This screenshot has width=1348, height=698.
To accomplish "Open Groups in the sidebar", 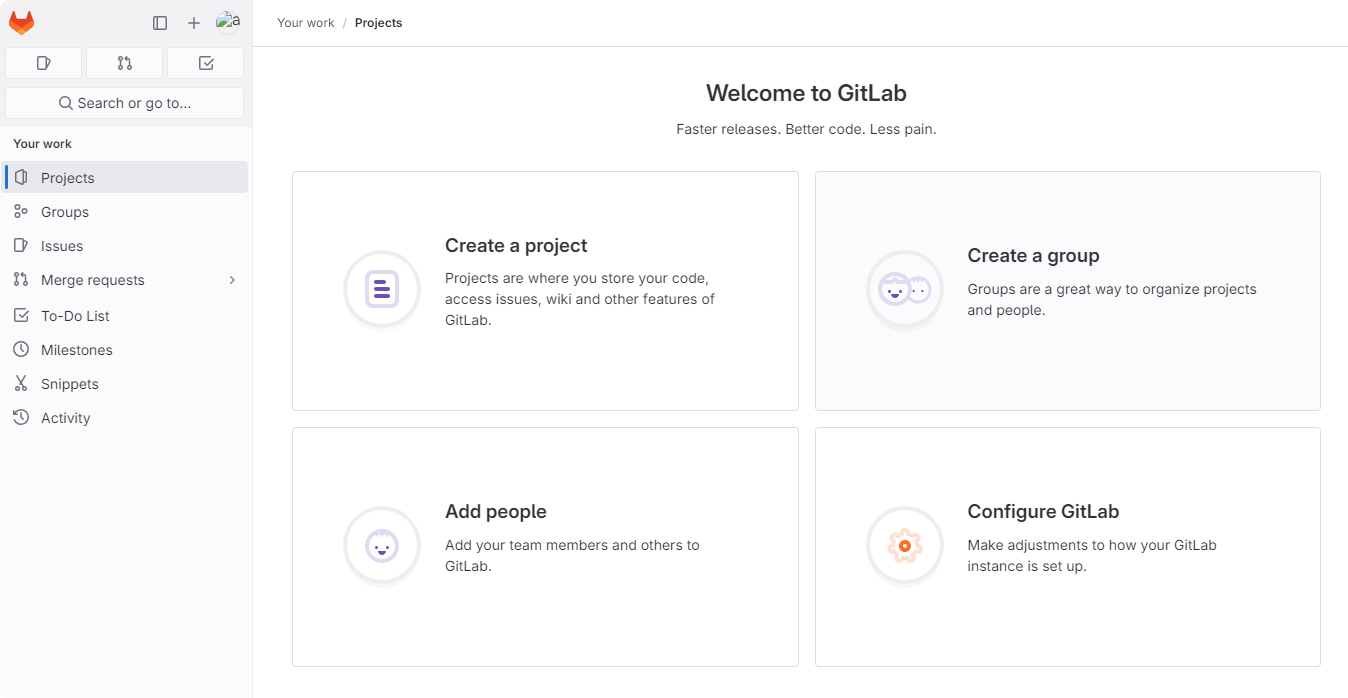I will click(126, 212).
